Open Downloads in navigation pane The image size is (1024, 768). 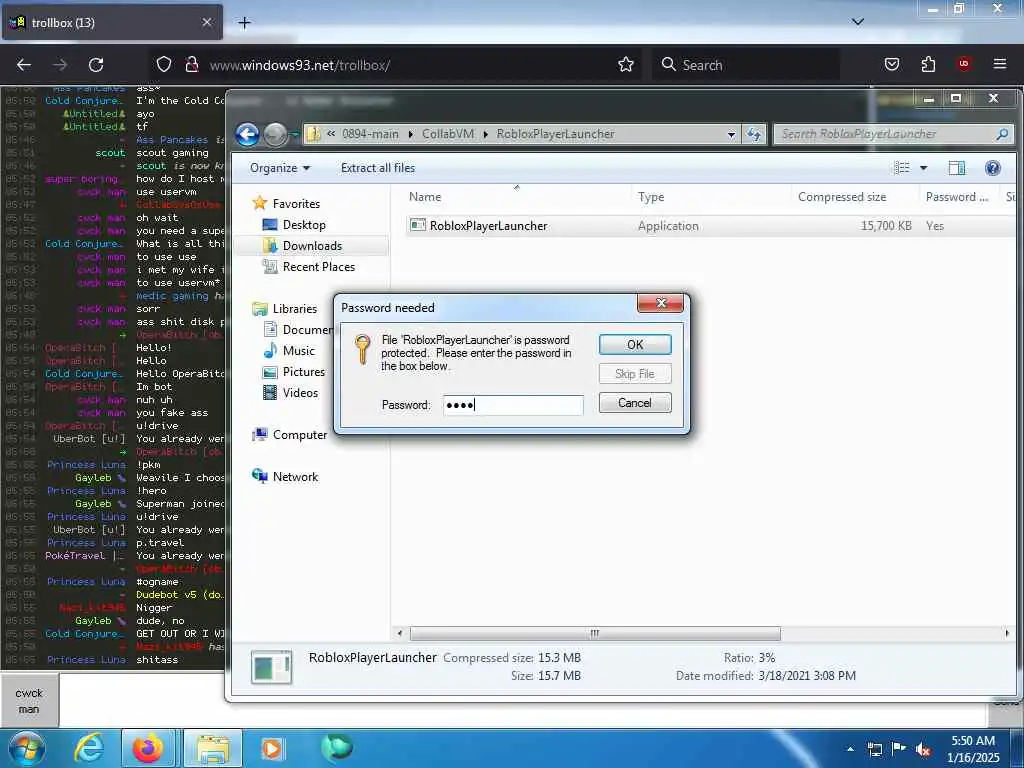pos(312,246)
